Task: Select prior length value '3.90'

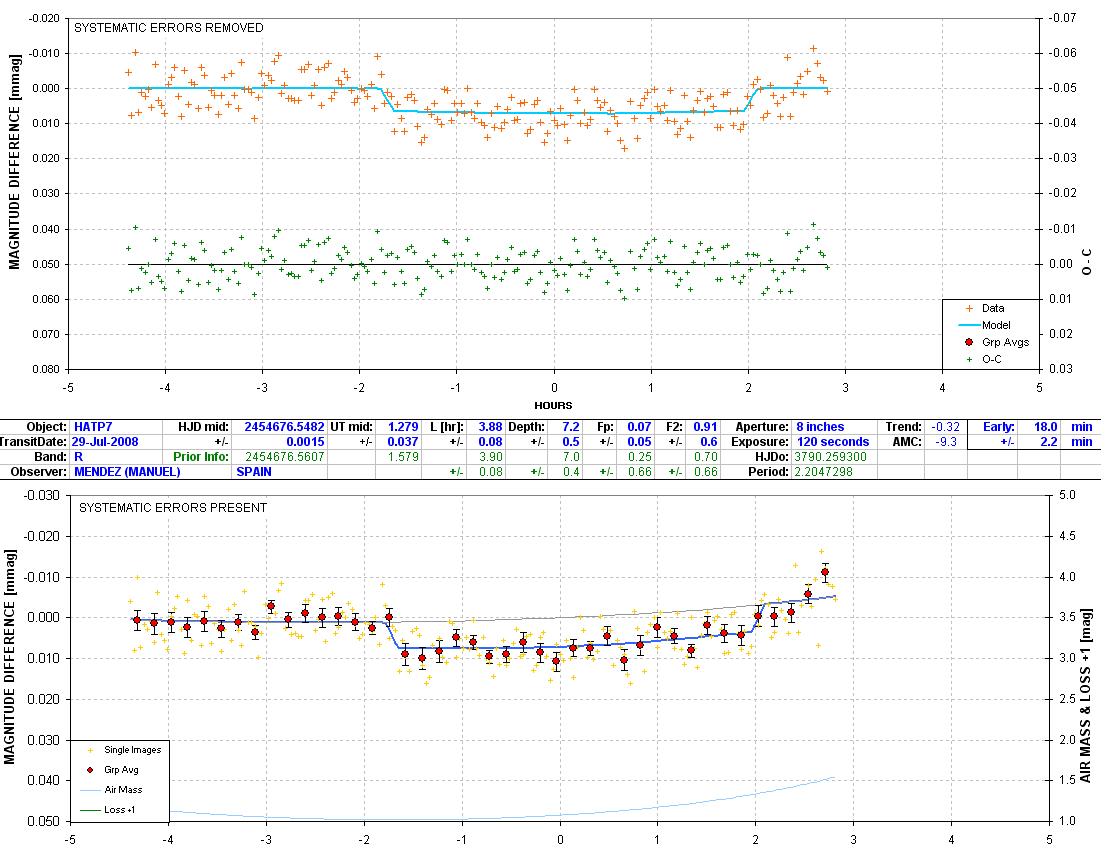Action: pos(490,457)
